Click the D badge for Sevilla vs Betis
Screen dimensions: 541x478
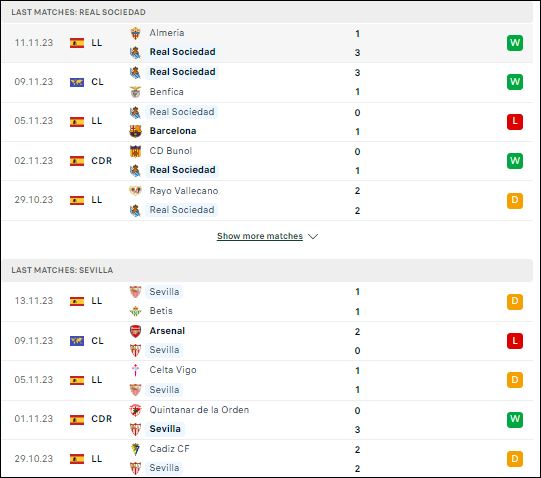[515, 301]
